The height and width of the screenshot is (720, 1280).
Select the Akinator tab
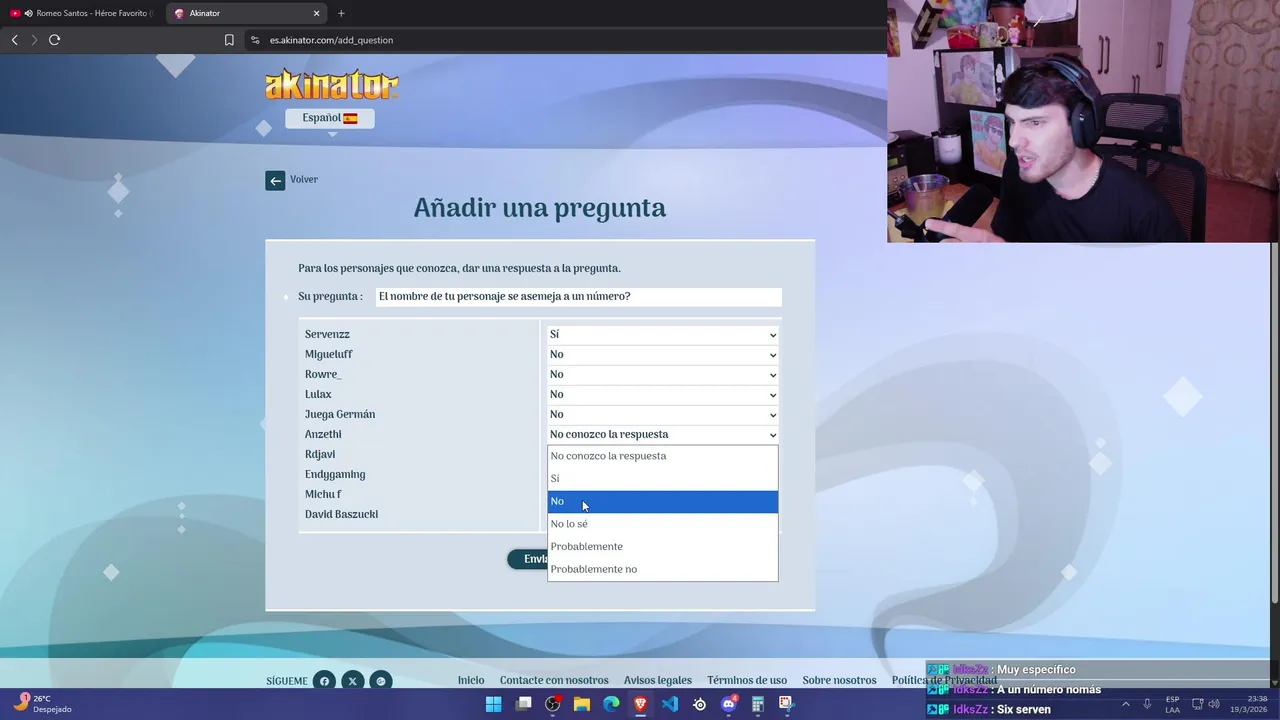point(245,13)
